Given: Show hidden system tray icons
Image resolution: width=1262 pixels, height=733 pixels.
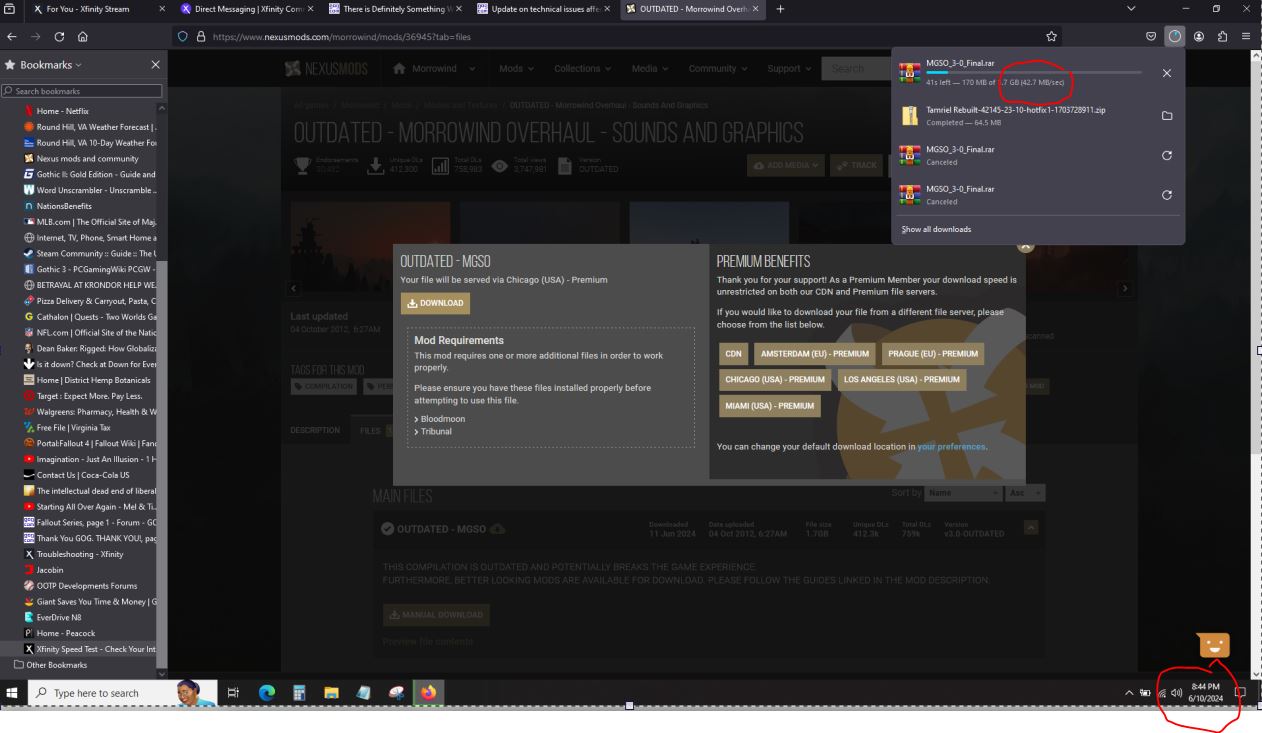Looking at the screenshot, I should click(1130, 692).
